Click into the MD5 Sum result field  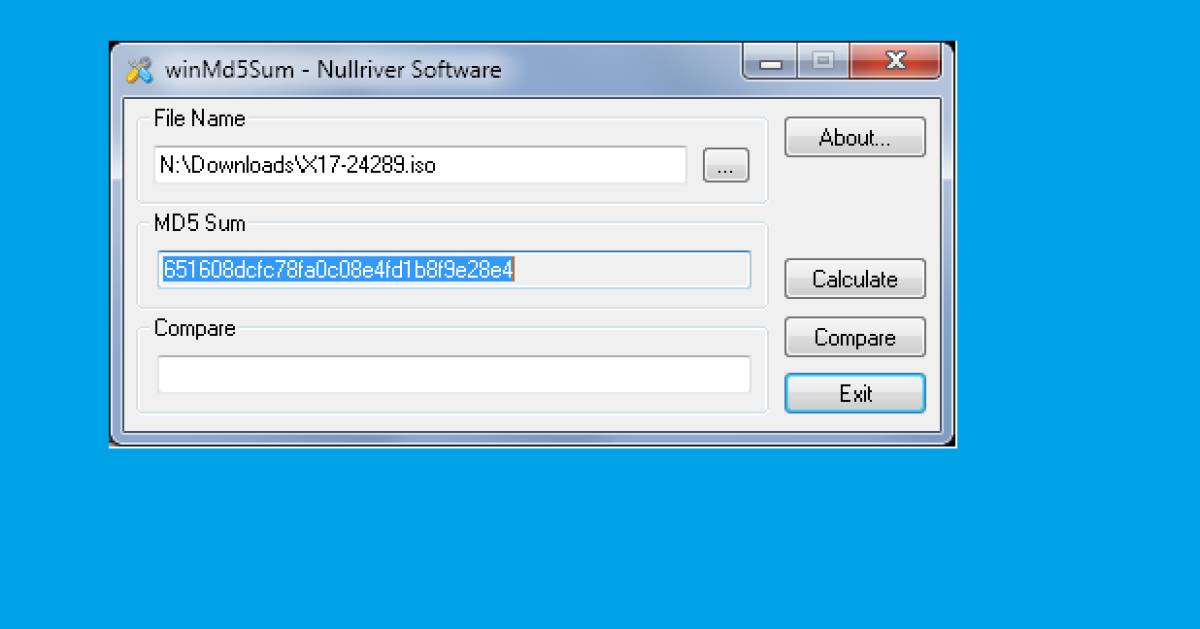pos(454,270)
